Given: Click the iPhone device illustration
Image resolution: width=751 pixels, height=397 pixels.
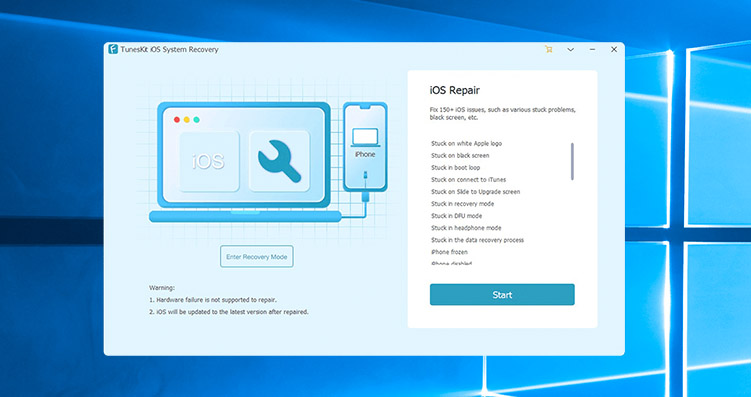Looking at the screenshot, I should [x=365, y=147].
